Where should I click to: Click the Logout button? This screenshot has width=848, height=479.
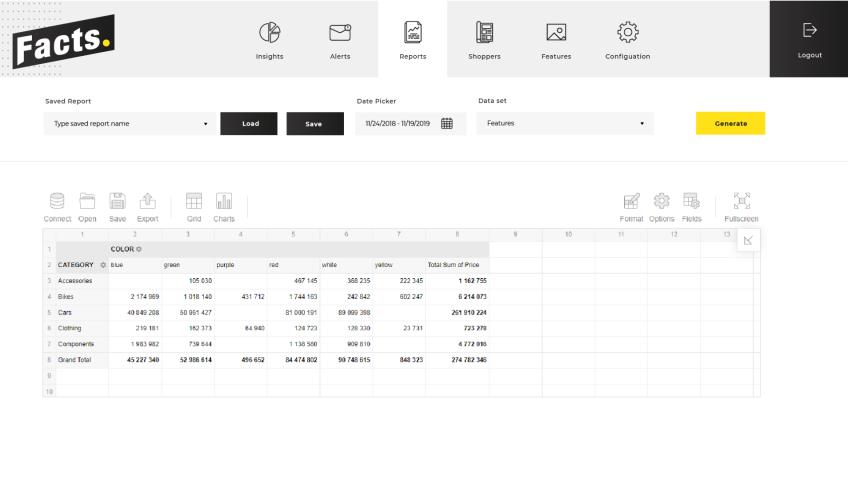[x=809, y=38]
